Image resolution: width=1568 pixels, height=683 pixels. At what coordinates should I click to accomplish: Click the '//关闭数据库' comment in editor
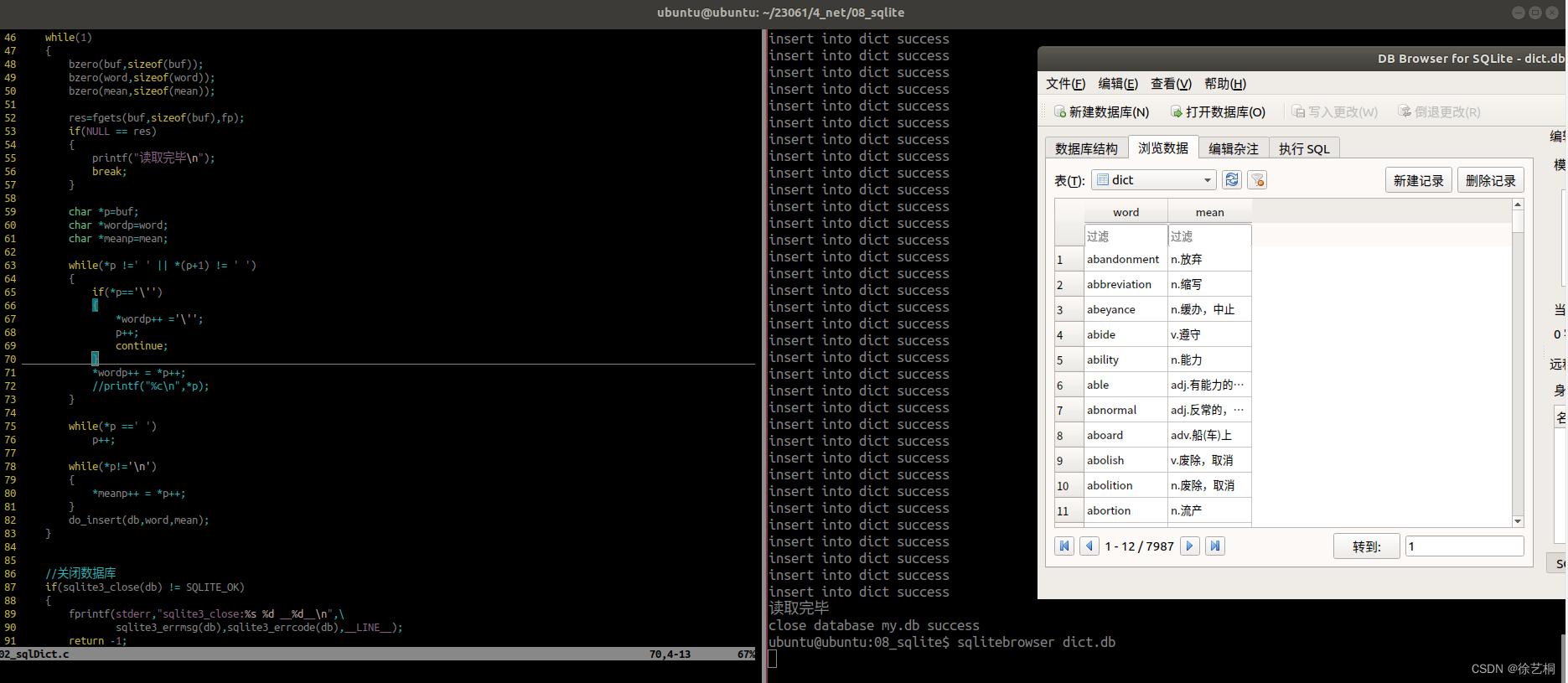[x=80, y=573]
